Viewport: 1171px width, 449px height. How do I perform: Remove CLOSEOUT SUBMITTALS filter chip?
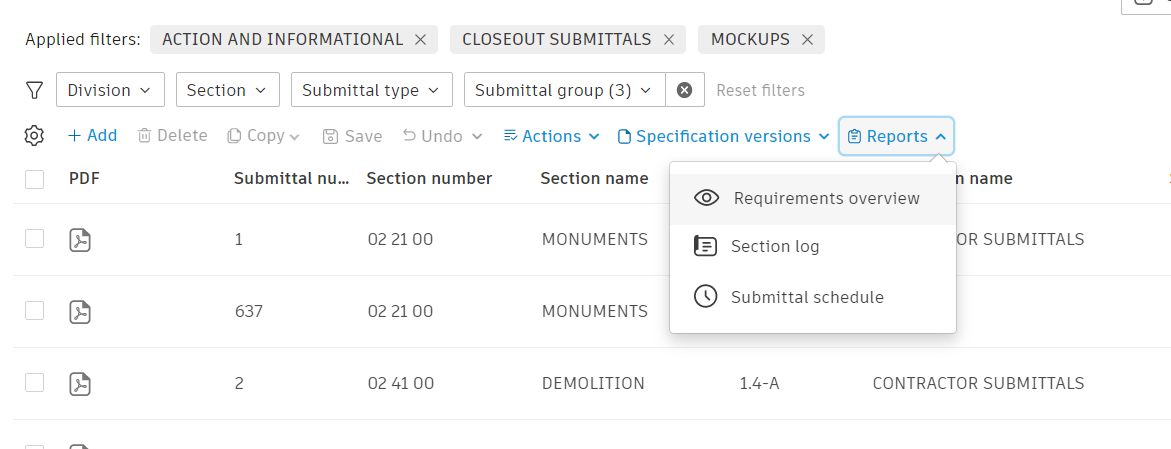[668, 40]
